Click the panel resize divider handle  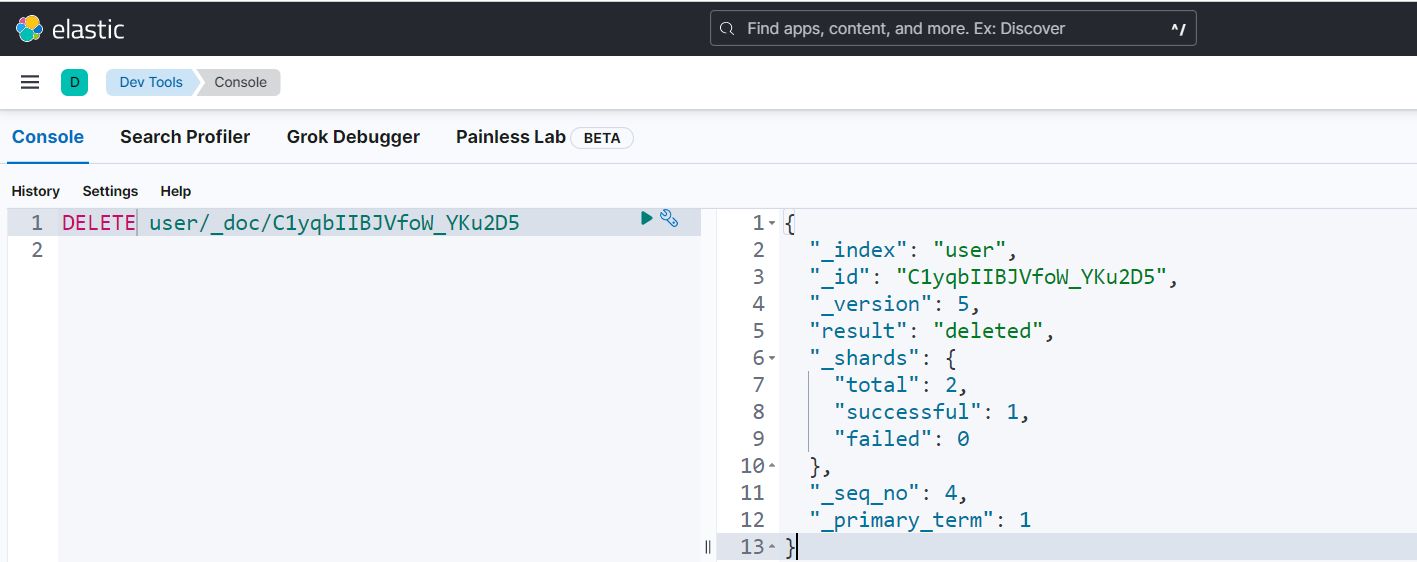tap(708, 546)
